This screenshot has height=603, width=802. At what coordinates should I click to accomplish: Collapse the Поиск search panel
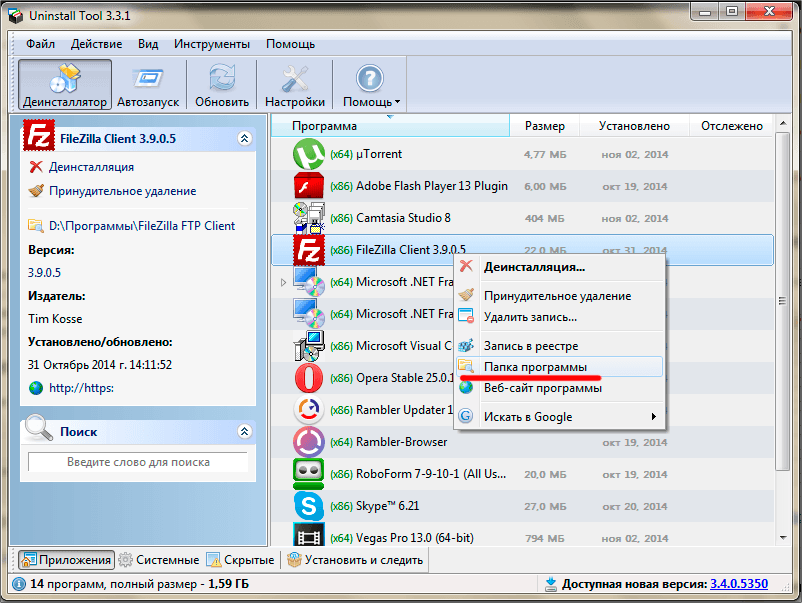tap(244, 432)
